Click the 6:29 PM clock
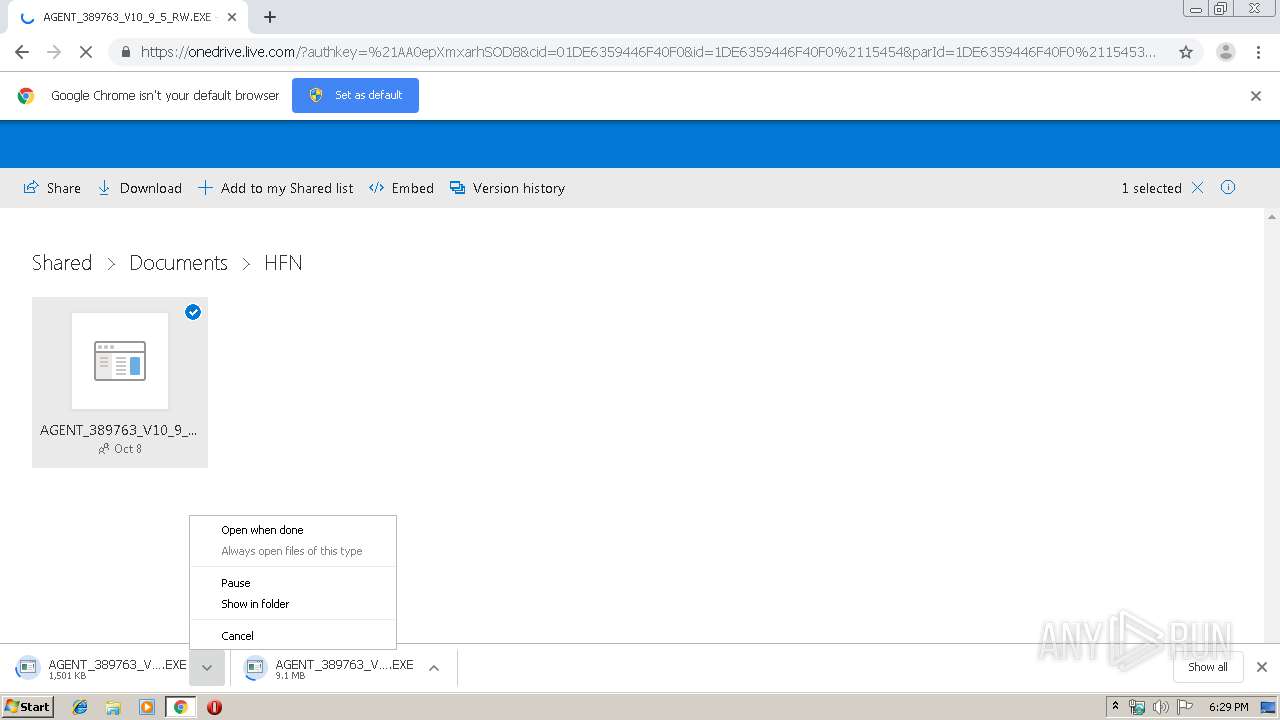Image resolution: width=1280 pixels, height=720 pixels. pos(1228,707)
